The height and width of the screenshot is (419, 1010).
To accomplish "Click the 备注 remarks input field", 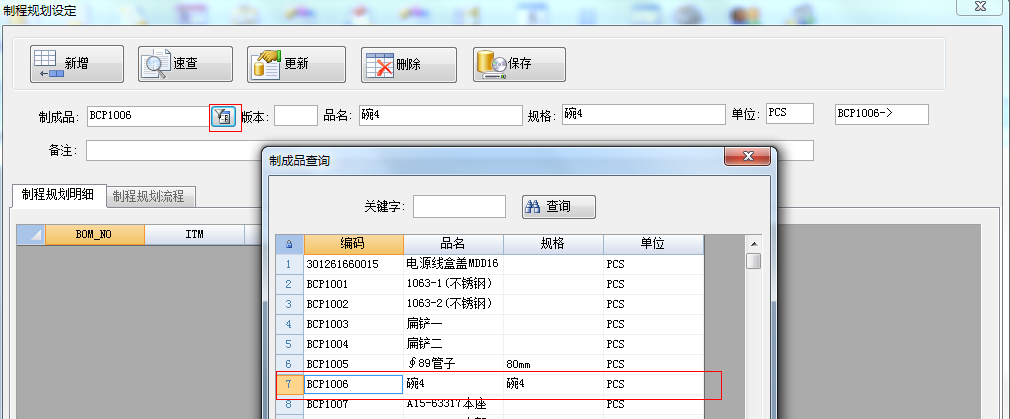I will click(x=172, y=151).
